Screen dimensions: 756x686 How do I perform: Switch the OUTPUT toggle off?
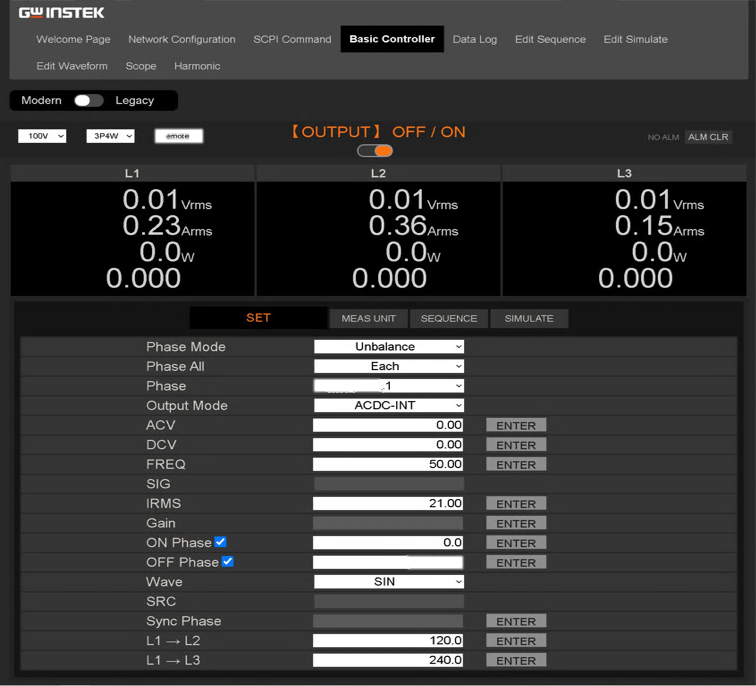coord(376,151)
